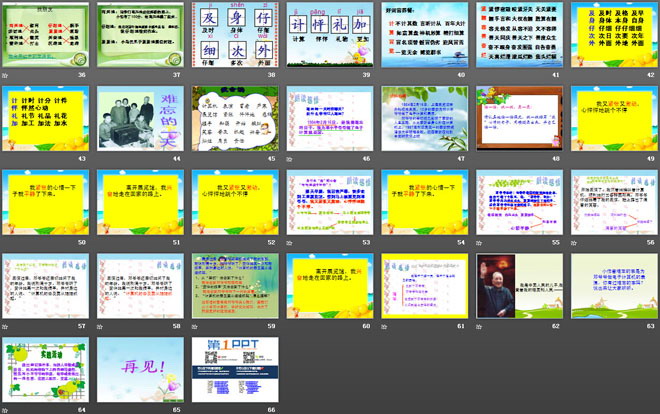Select slide 55 with the pink mind-map diagram
Image resolution: width=660 pixels, height=414 pixels.
tap(517, 201)
